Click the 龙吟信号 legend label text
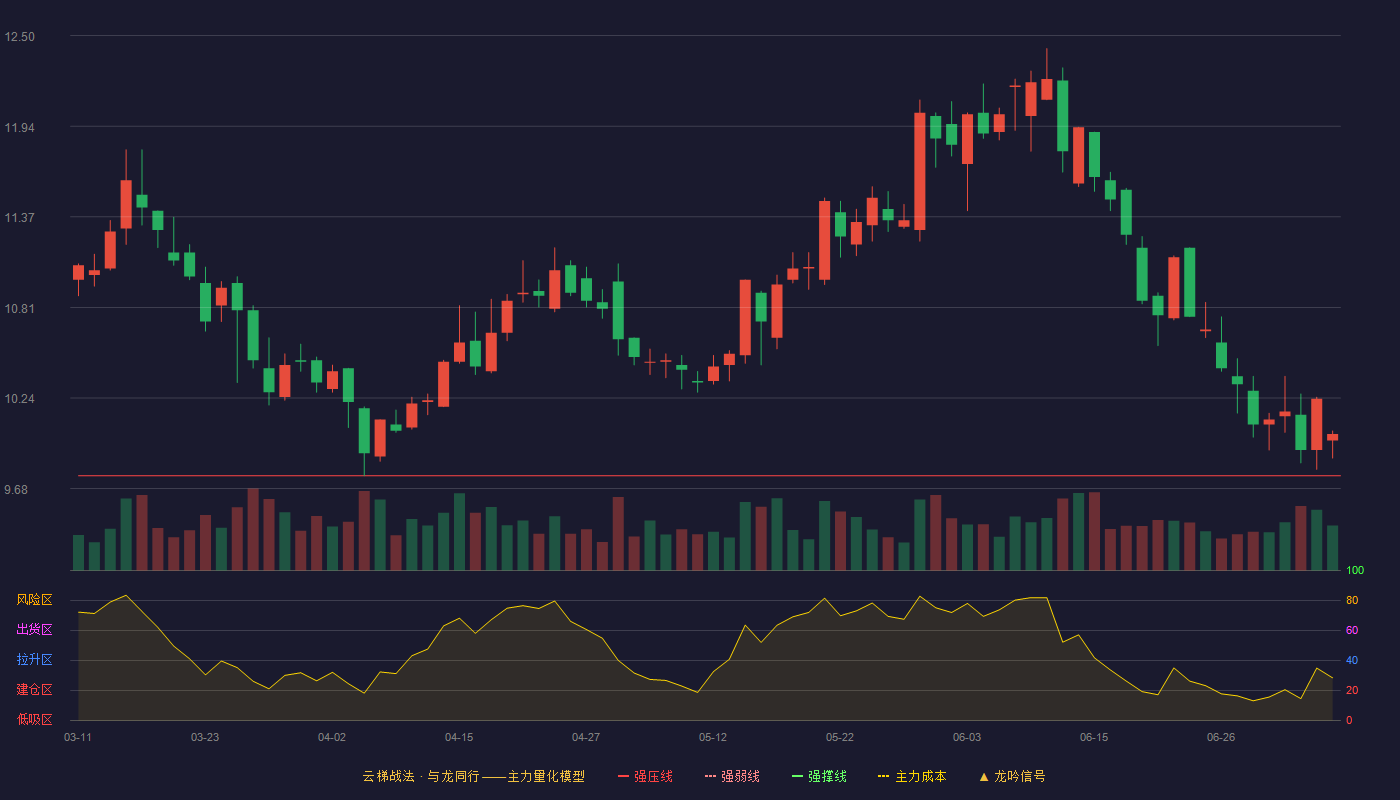 1020,776
